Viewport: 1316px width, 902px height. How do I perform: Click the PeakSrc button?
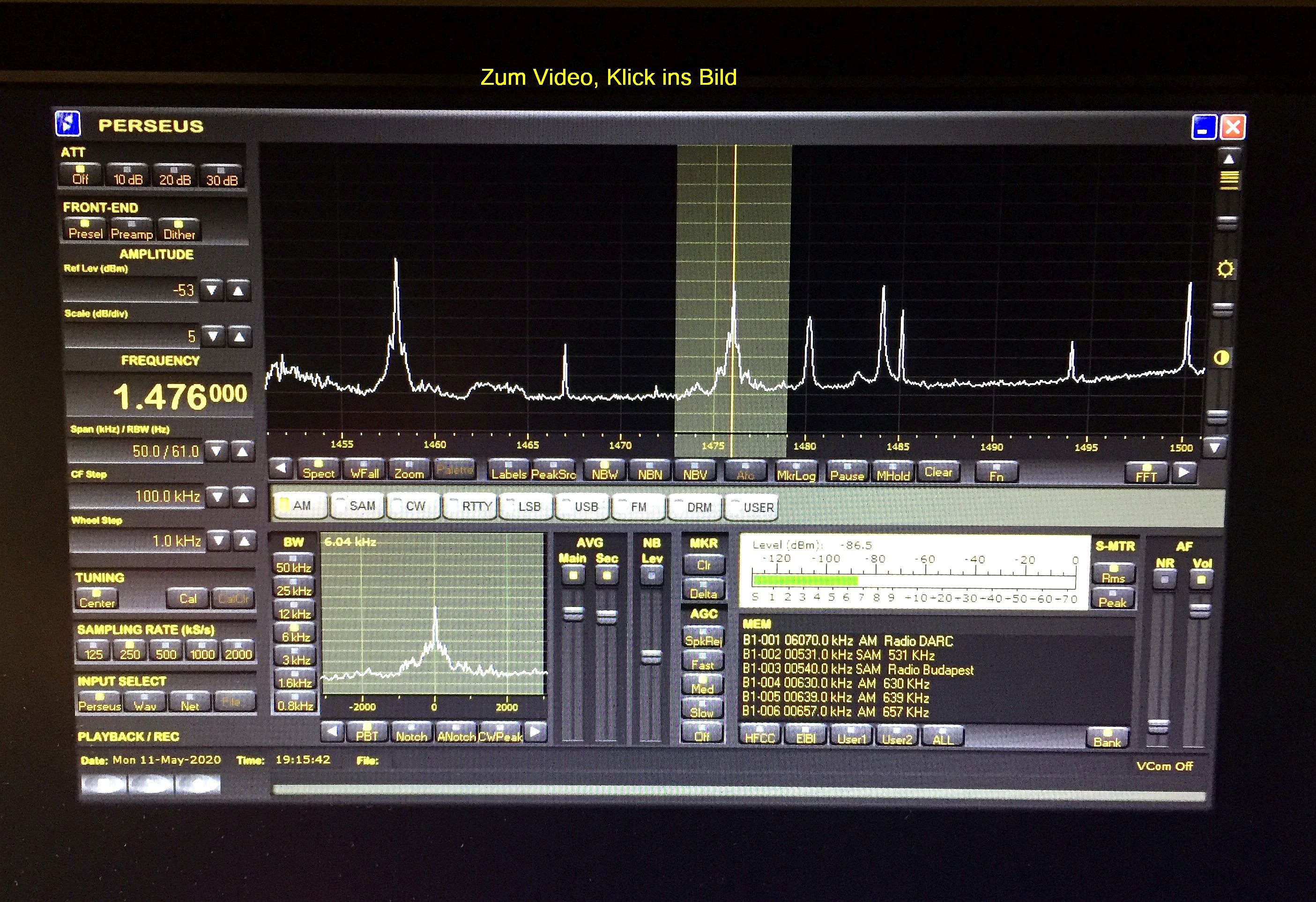[x=553, y=471]
